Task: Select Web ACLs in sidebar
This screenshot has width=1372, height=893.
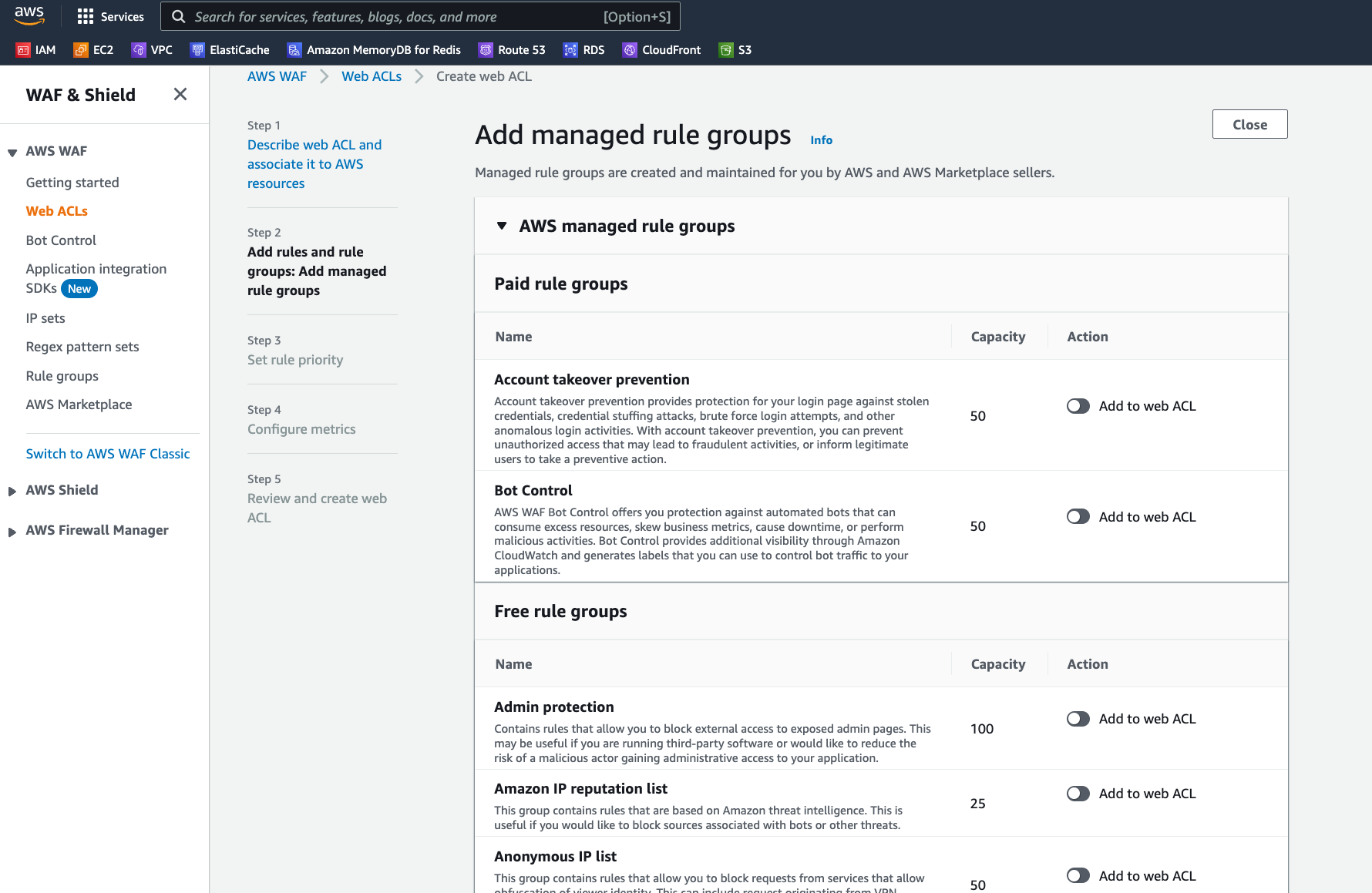Action: [57, 211]
